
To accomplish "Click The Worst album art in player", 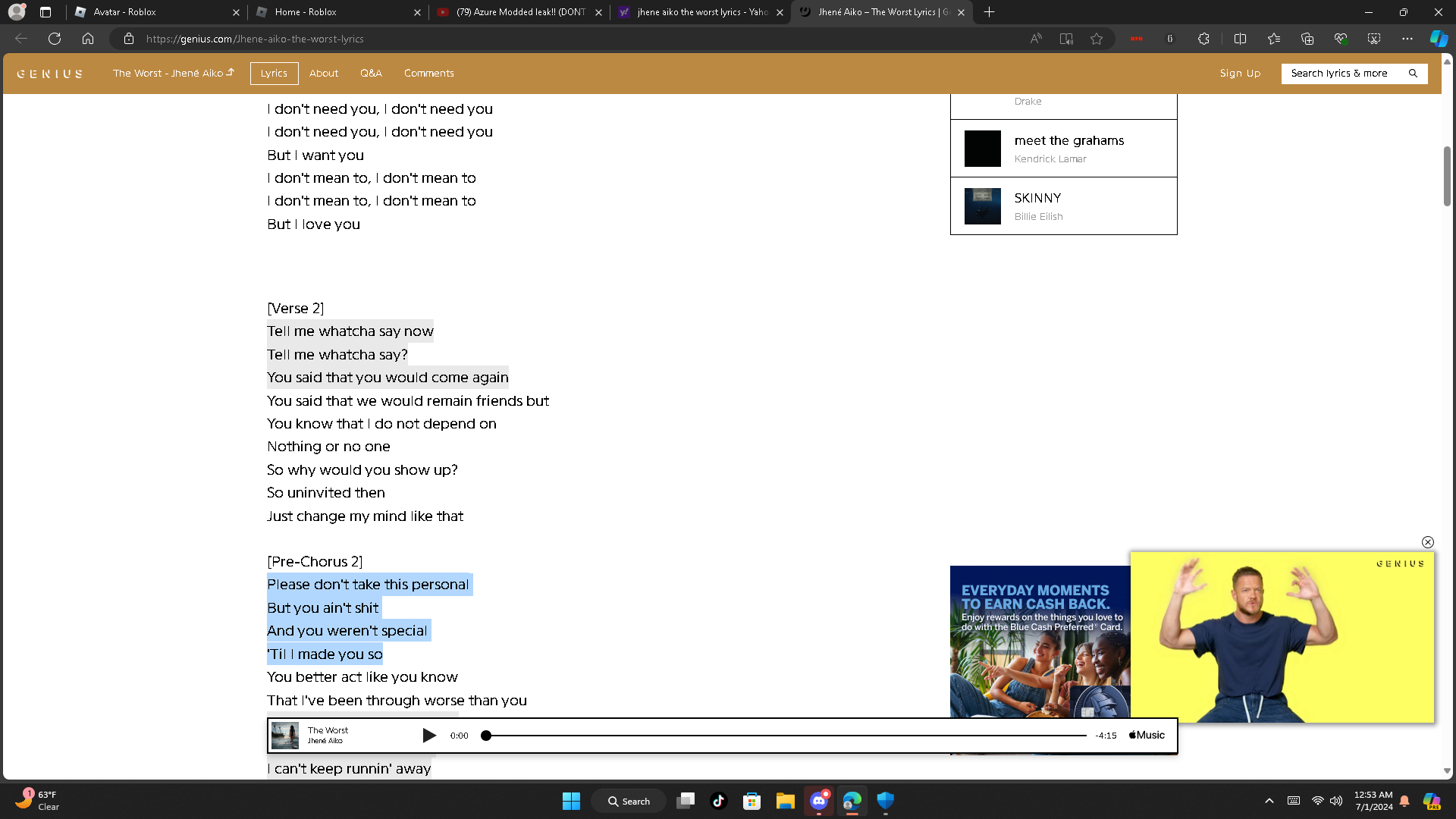I will click(x=285, y=736).
